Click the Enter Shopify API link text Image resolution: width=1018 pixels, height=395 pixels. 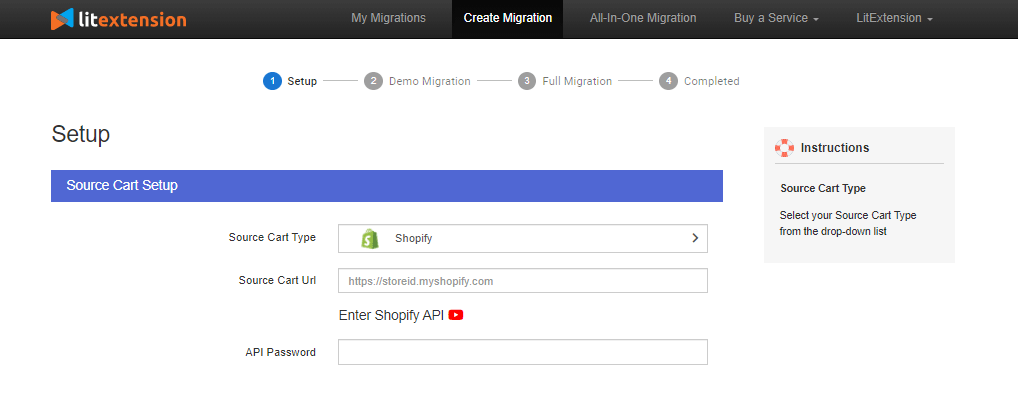pyautogui.click(x=391, y=315)
